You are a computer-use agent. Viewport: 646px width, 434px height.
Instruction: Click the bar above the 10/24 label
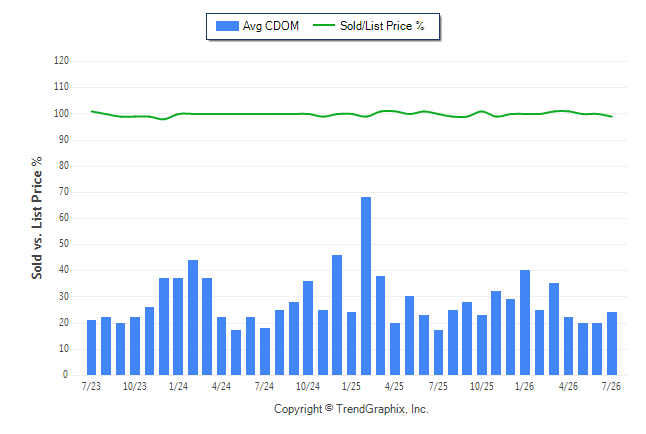(x=308, y=328)
